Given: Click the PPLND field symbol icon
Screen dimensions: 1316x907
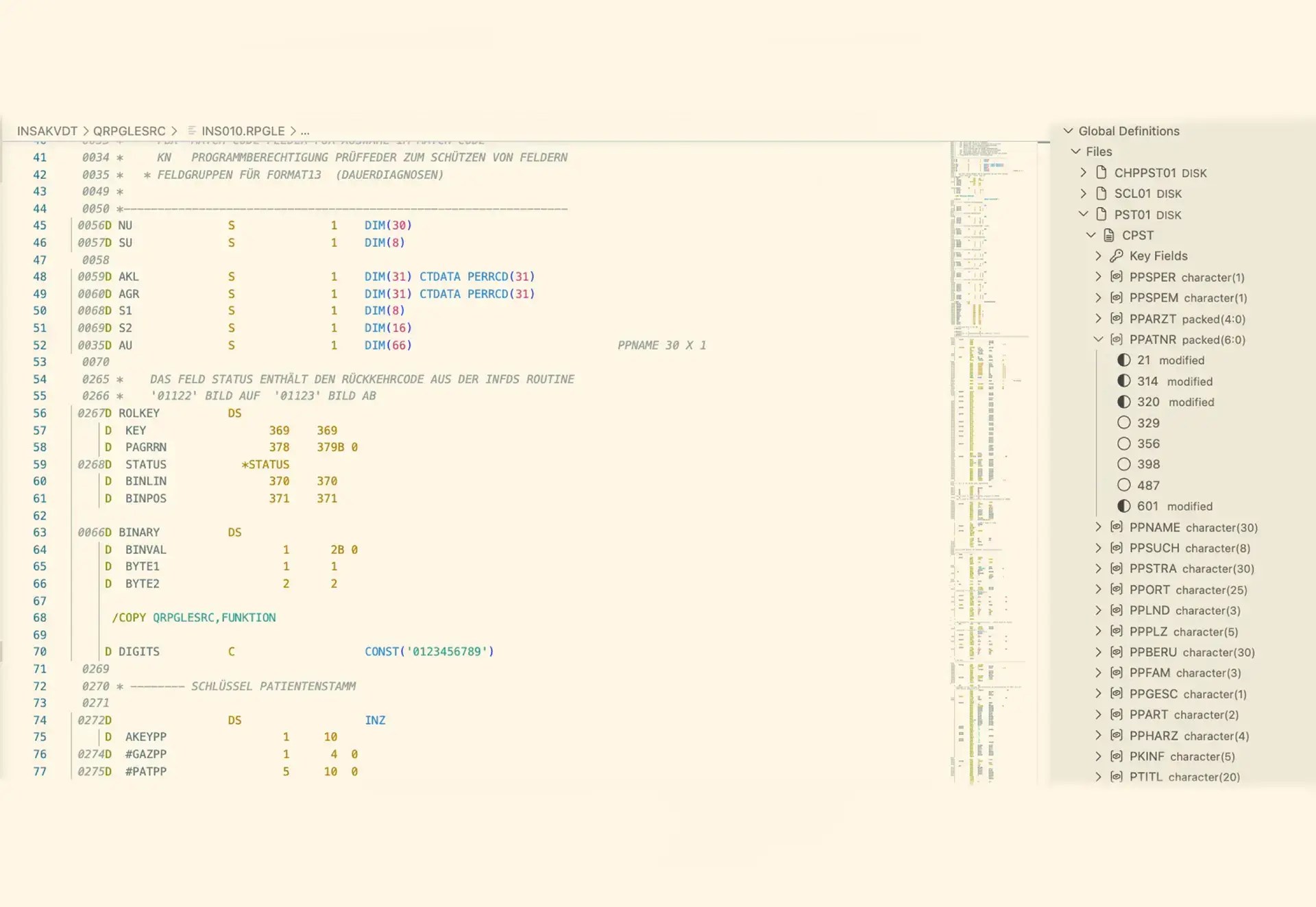Looking at the screenshot, I should click(x=1117, y=610).
